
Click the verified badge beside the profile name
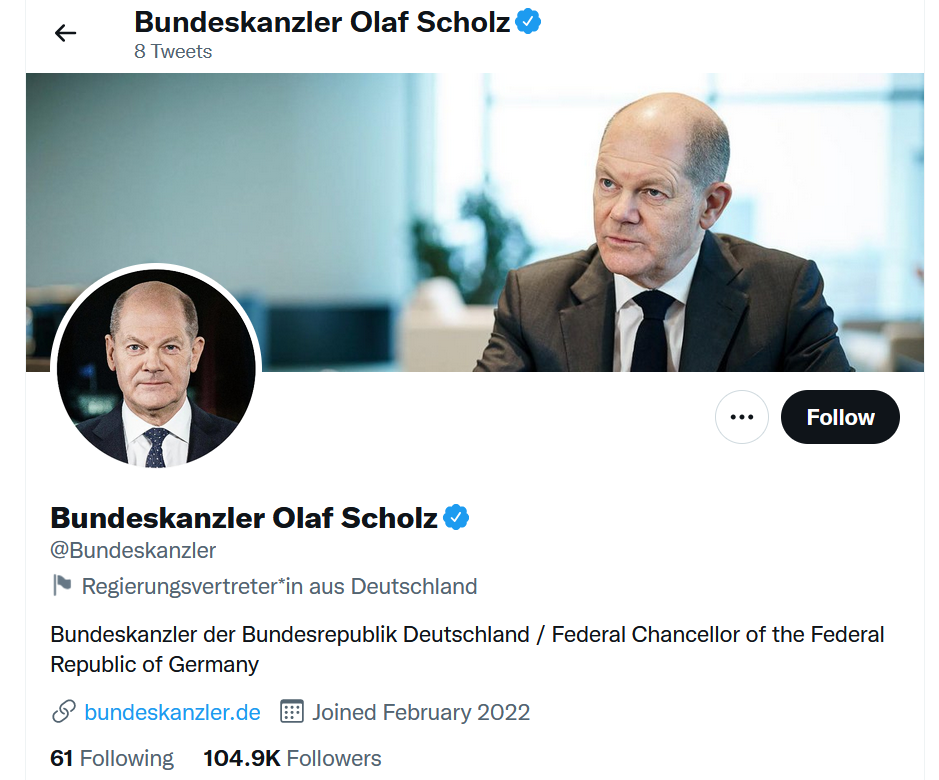point(456,518)
